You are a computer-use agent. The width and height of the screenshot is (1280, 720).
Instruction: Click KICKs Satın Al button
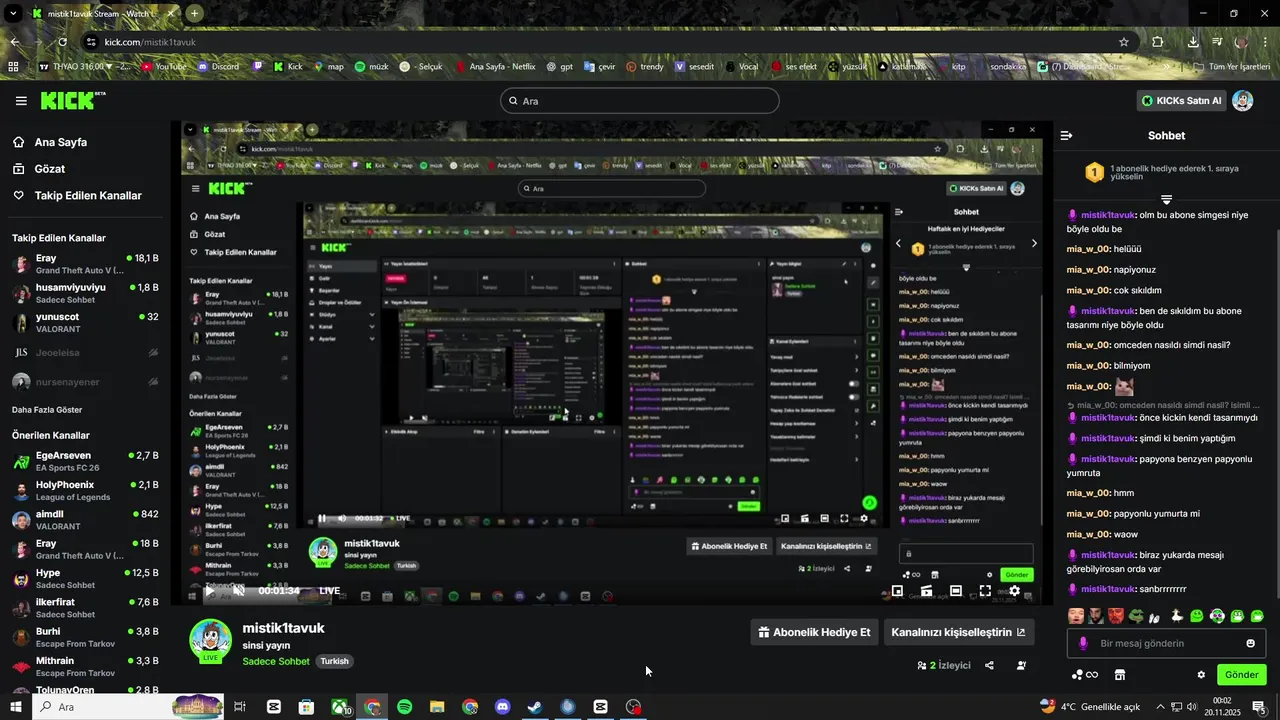[x=1182, y=101]
